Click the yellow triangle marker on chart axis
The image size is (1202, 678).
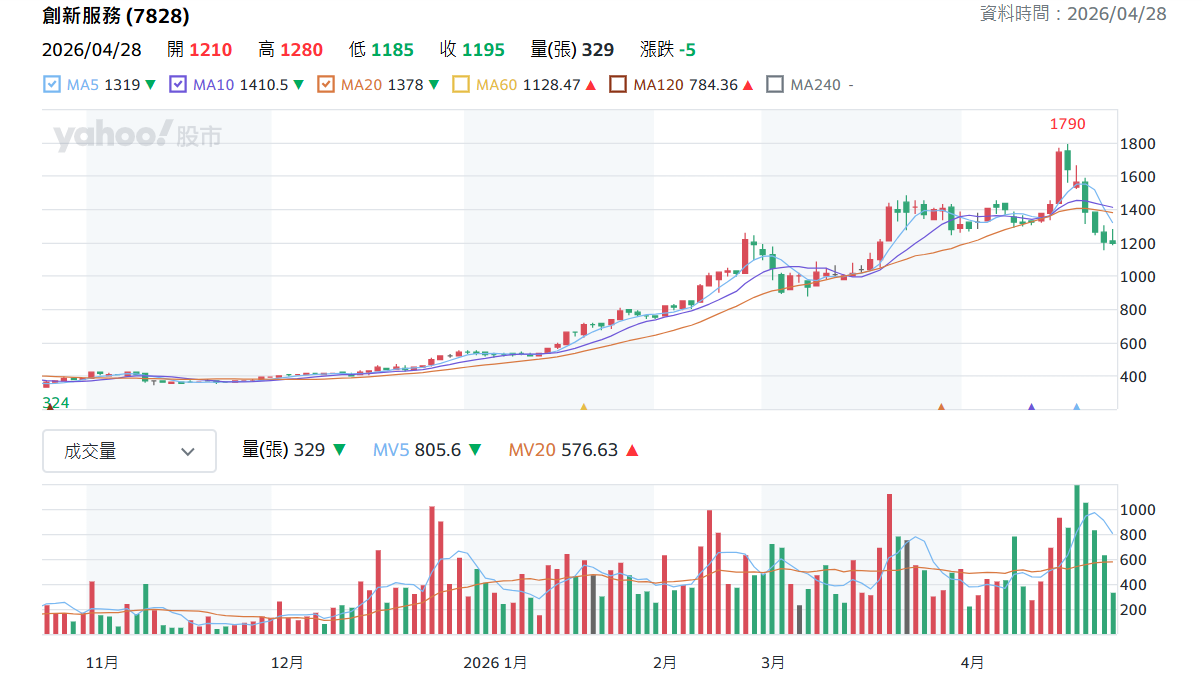point(584,407)
